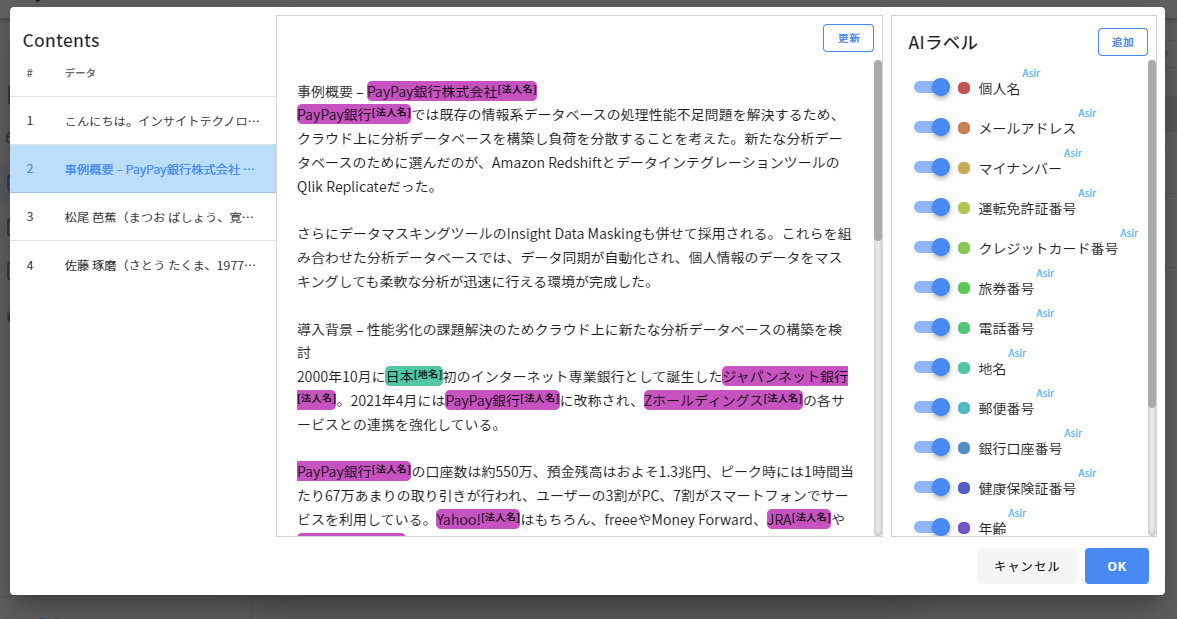Select the highlighted Zホールディングス entity
The height and width of the screenshot is (619, 1177).
(723, 400)
